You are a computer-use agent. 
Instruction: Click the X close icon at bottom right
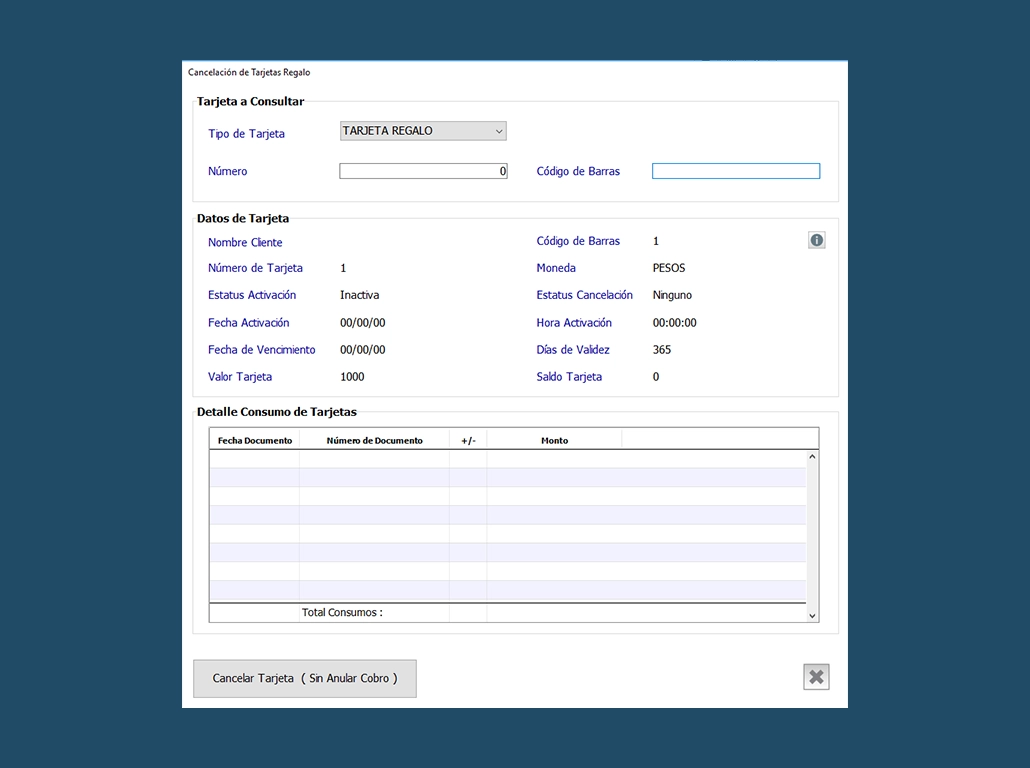816,677
